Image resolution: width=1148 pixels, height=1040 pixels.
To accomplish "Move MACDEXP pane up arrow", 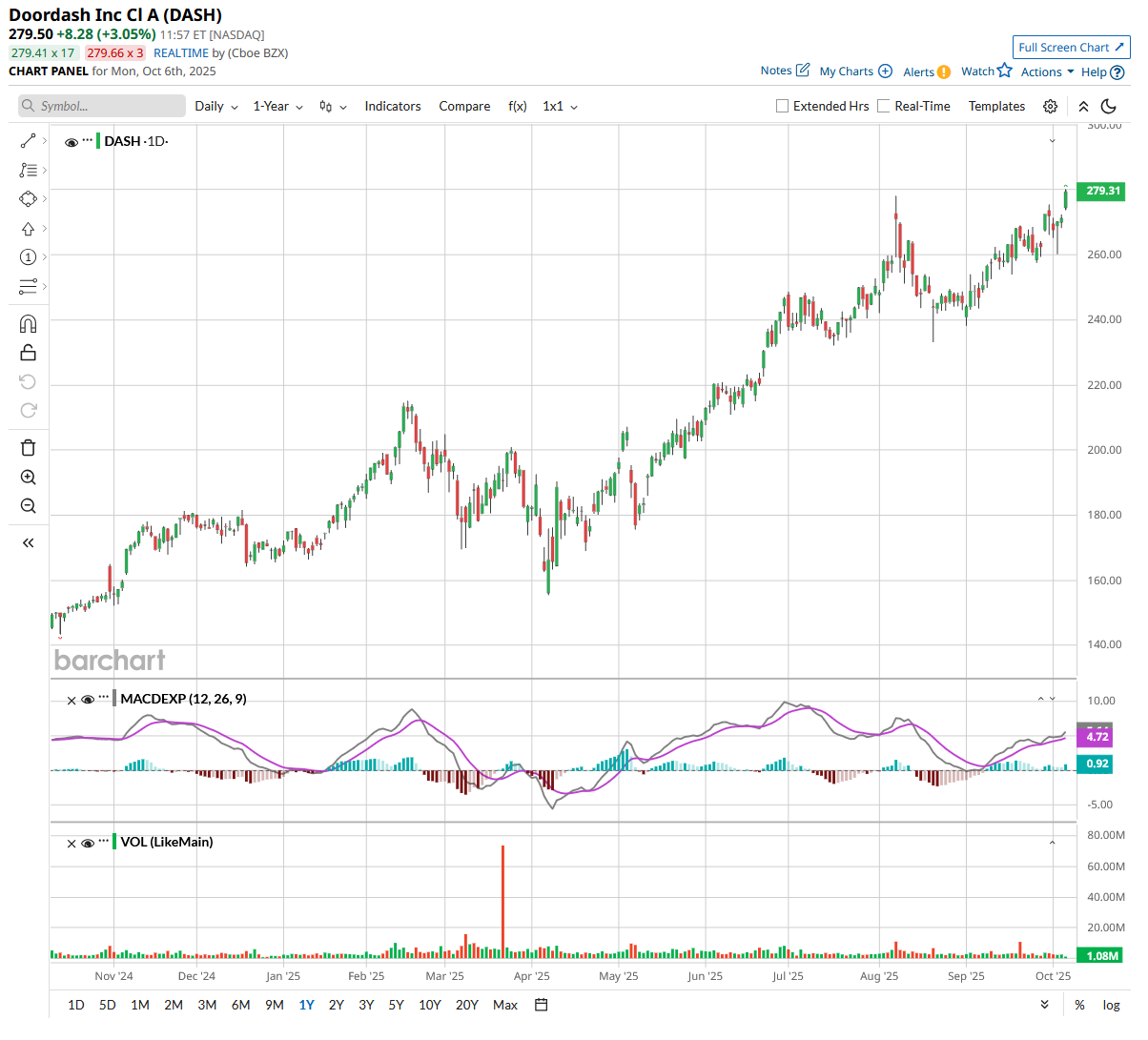I will tap(1041, 699).
